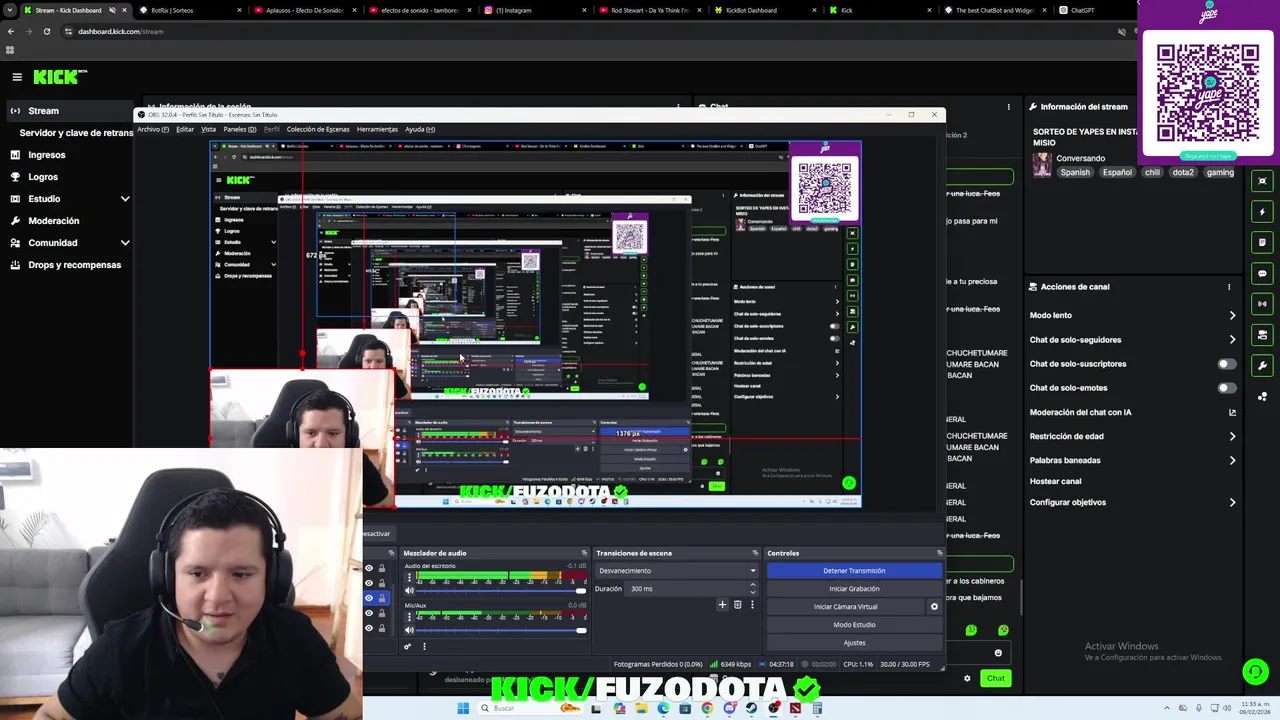Open the green support headset bubble
1280x720 pixels.
(1255, 671)
